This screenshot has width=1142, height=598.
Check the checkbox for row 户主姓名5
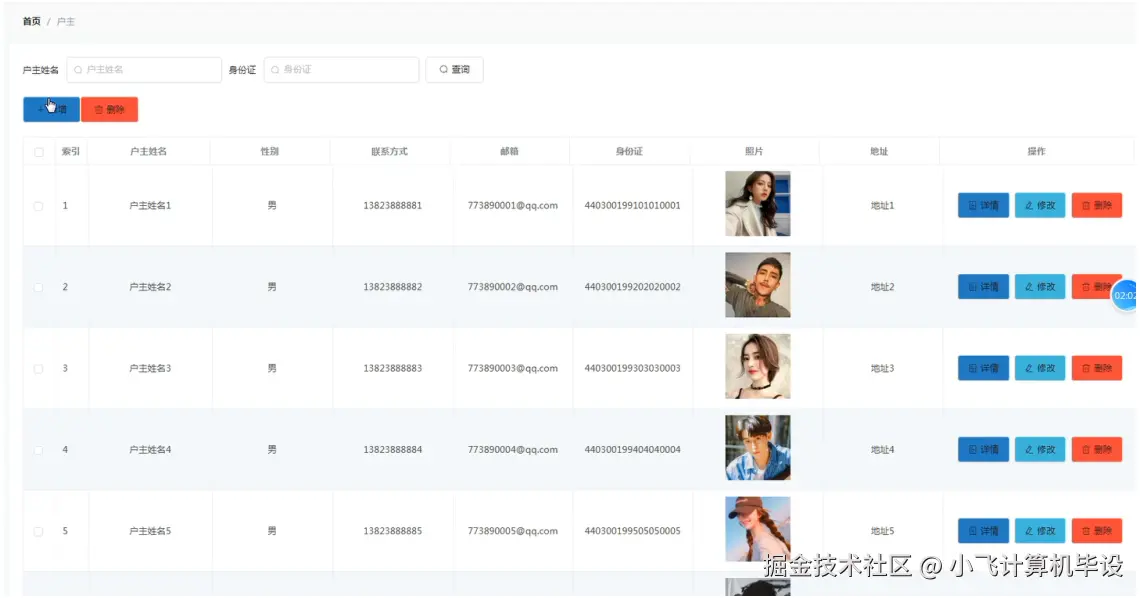pyautogui.click(x=39, y=532)
